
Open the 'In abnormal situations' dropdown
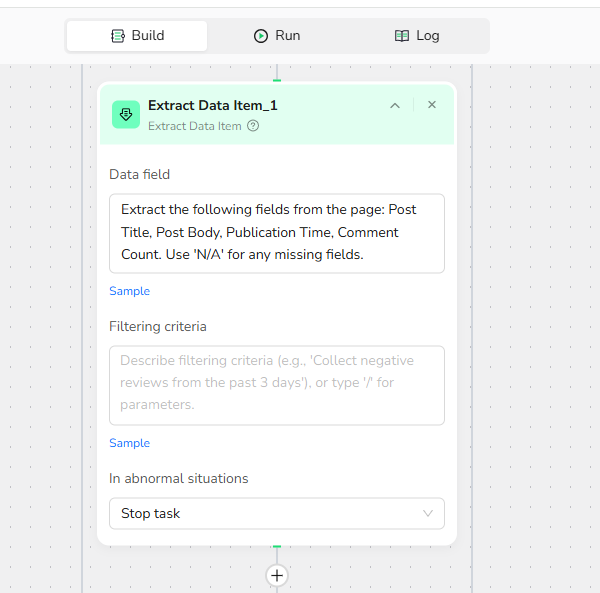pyautogui.click(x=276, y=513)
